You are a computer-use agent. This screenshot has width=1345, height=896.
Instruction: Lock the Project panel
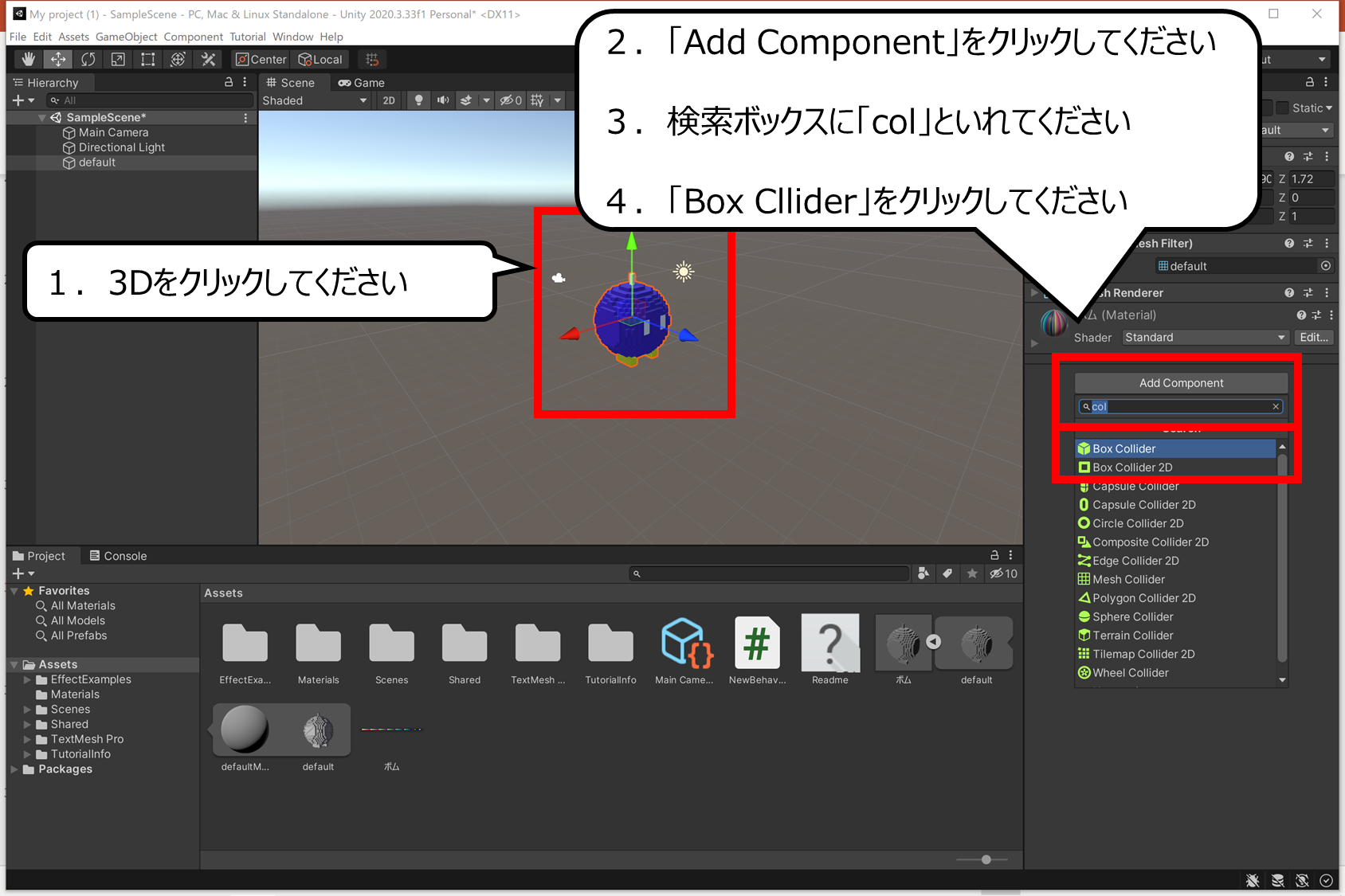[x=994, y=555]
